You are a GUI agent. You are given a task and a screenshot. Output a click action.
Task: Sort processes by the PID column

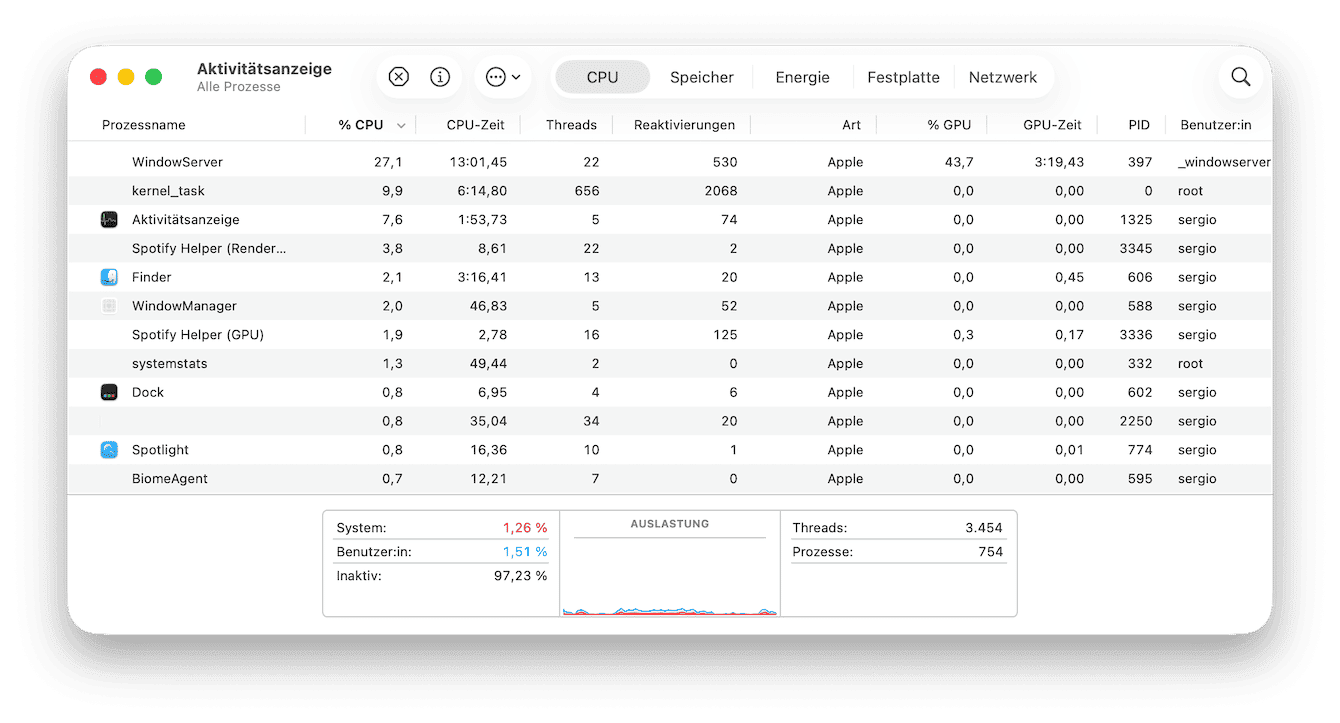click(x=1138, y=125)
